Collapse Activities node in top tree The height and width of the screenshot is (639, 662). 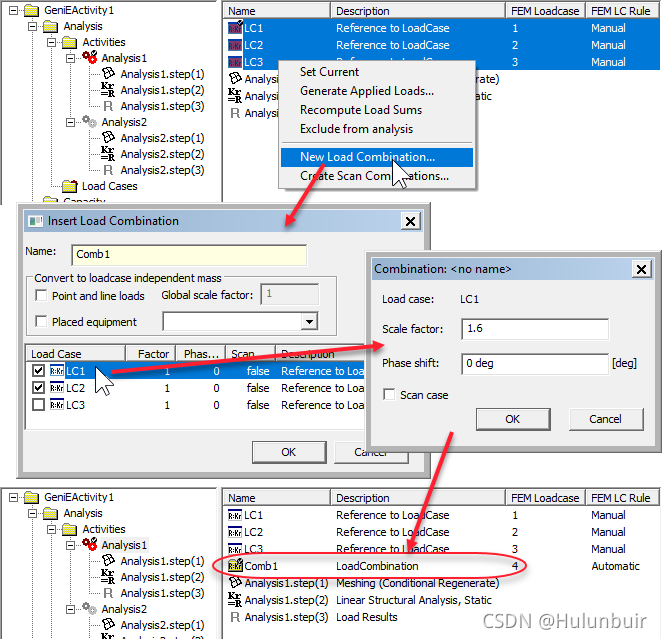52,42
